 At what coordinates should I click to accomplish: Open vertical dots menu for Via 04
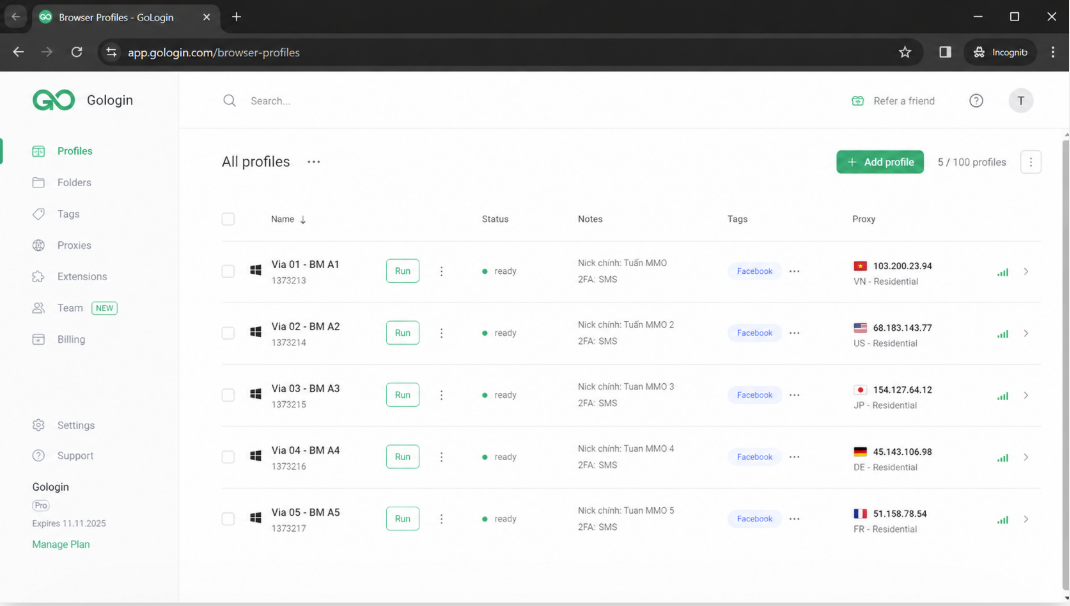442,457
